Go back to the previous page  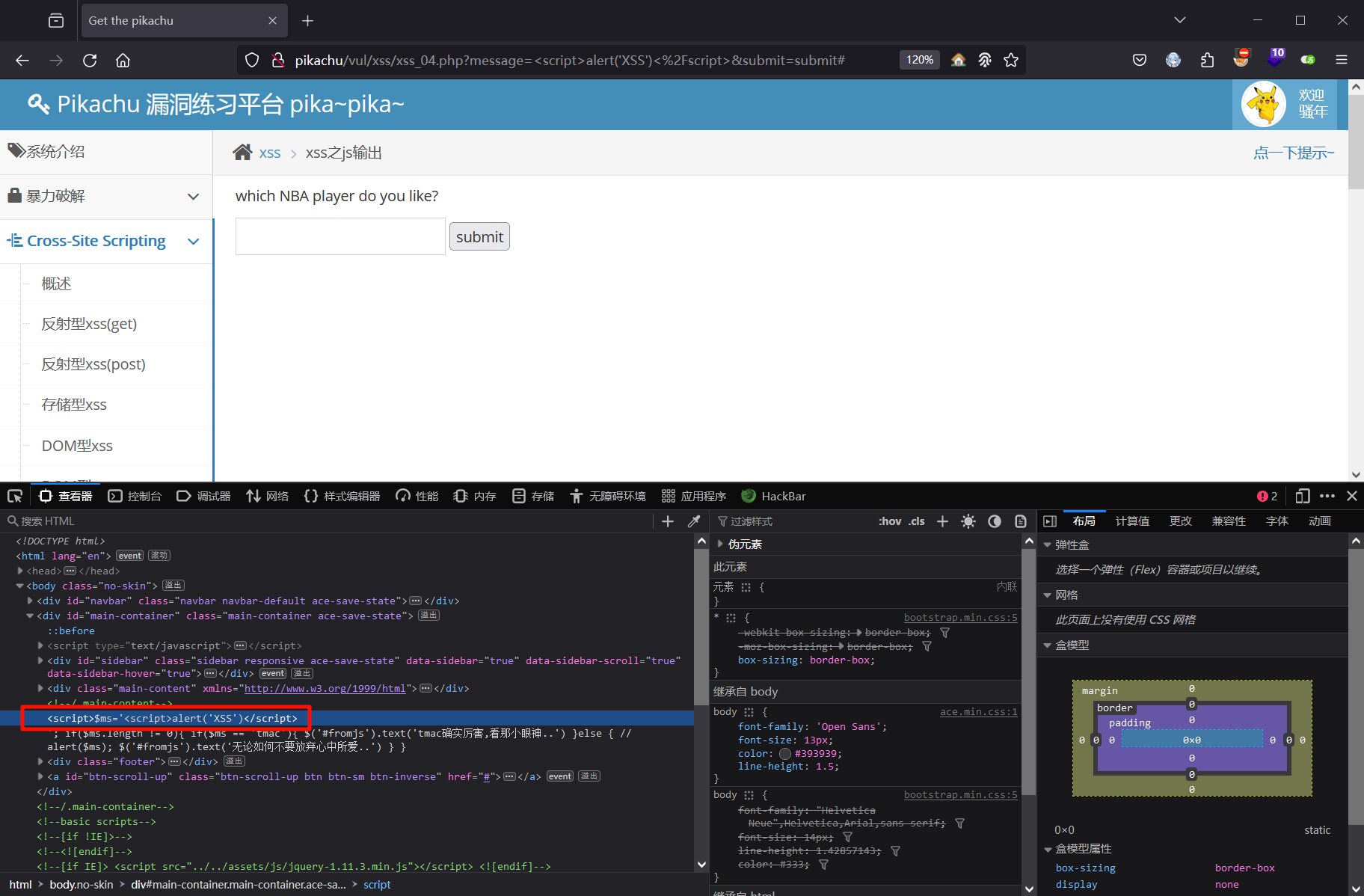22,61
